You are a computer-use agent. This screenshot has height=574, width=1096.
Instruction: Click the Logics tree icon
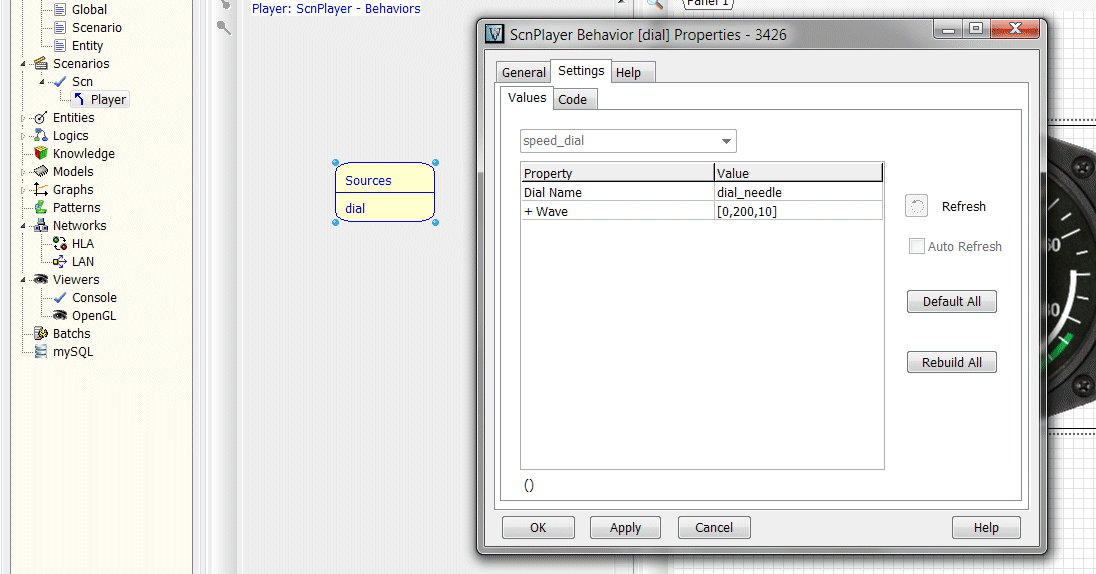(41, 136)
